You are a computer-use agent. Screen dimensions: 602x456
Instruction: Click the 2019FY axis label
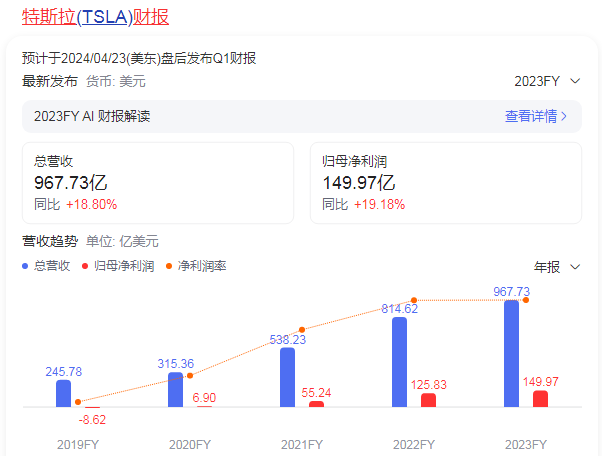click(78, 444)
